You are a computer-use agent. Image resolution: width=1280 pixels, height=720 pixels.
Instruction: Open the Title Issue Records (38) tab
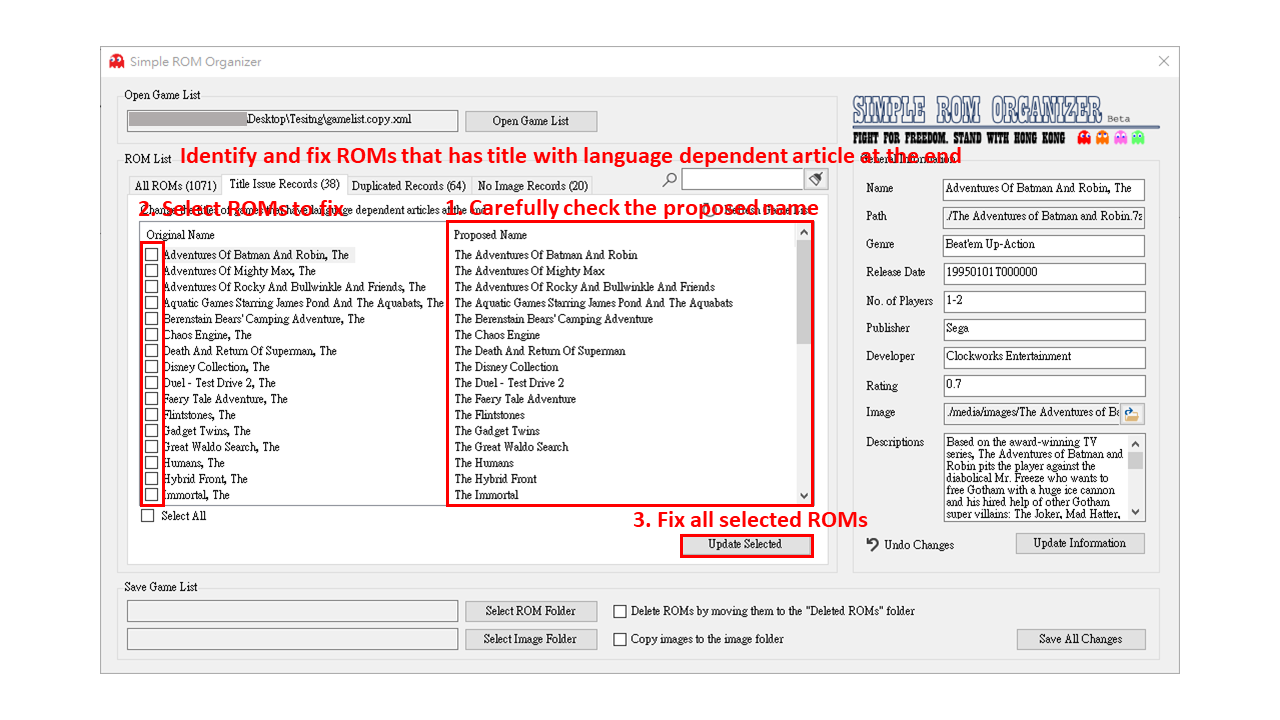[284, 184]
